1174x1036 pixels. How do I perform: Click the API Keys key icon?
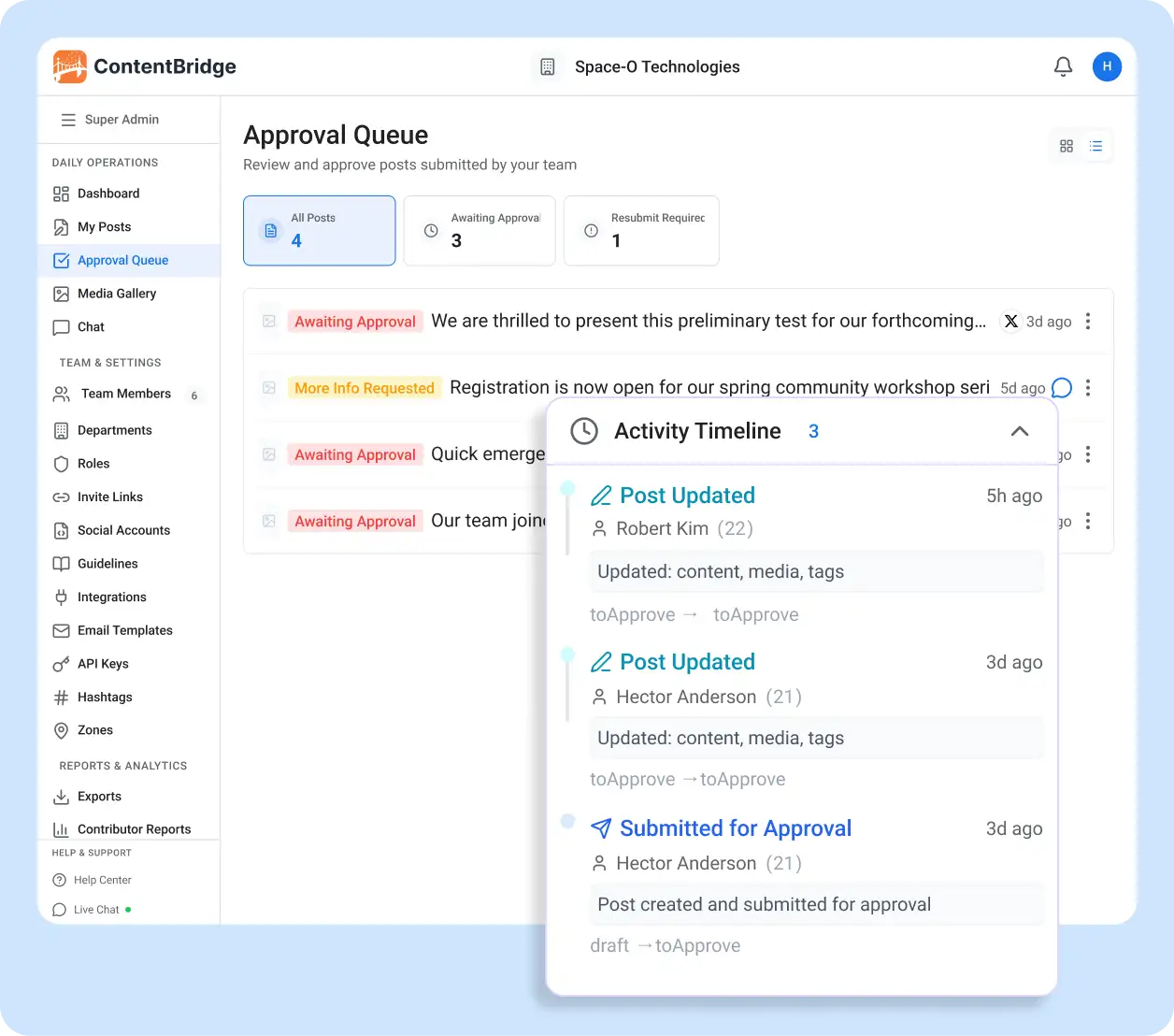pyautogui.click(x=61, y=664)
